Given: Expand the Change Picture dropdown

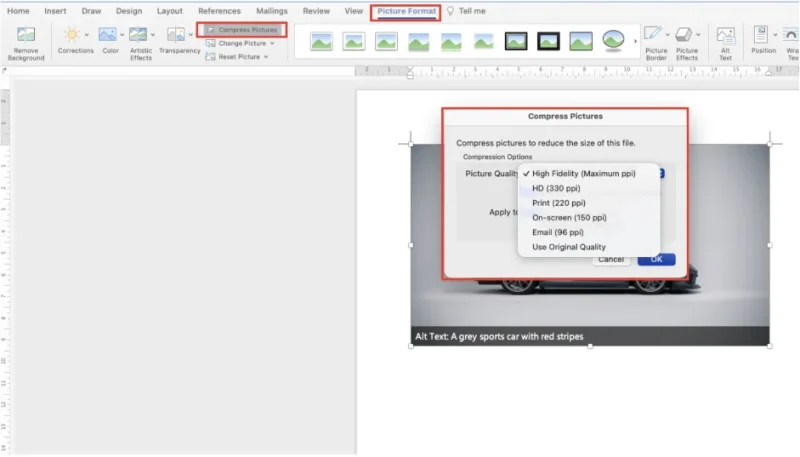Looking at the screenshot, I should click(271, 44).
